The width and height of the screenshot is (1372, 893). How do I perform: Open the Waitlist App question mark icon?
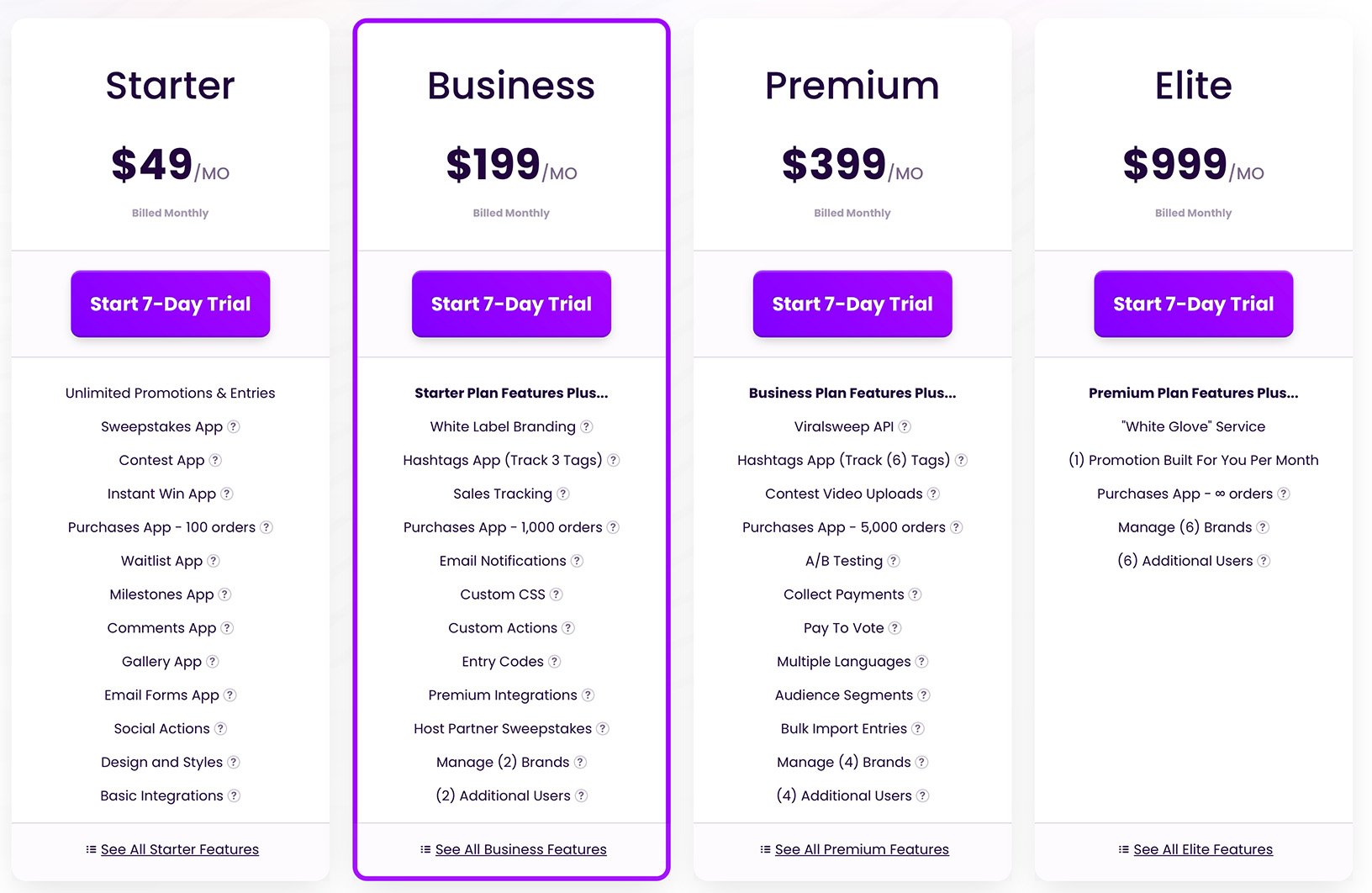213,561
